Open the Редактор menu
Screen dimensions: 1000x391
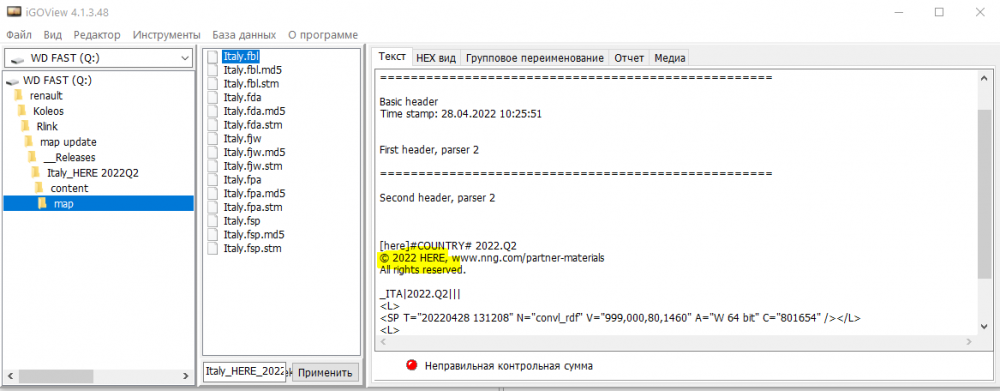[x=97, y=34]
